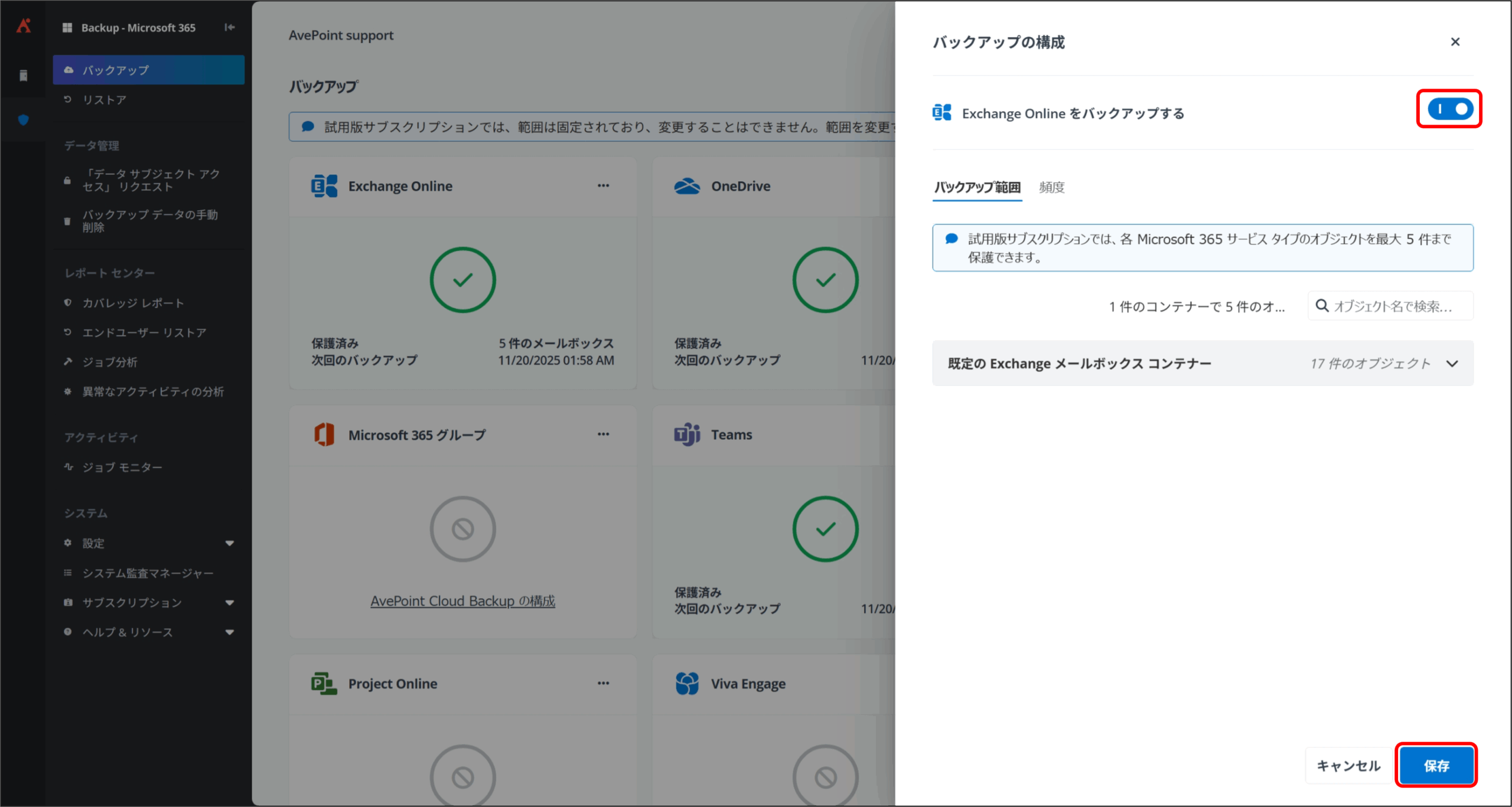The width and height of the screenshot is (1512, 807).
Task: Select the バックアップ範囲 tab
Action: click(977, 187)
